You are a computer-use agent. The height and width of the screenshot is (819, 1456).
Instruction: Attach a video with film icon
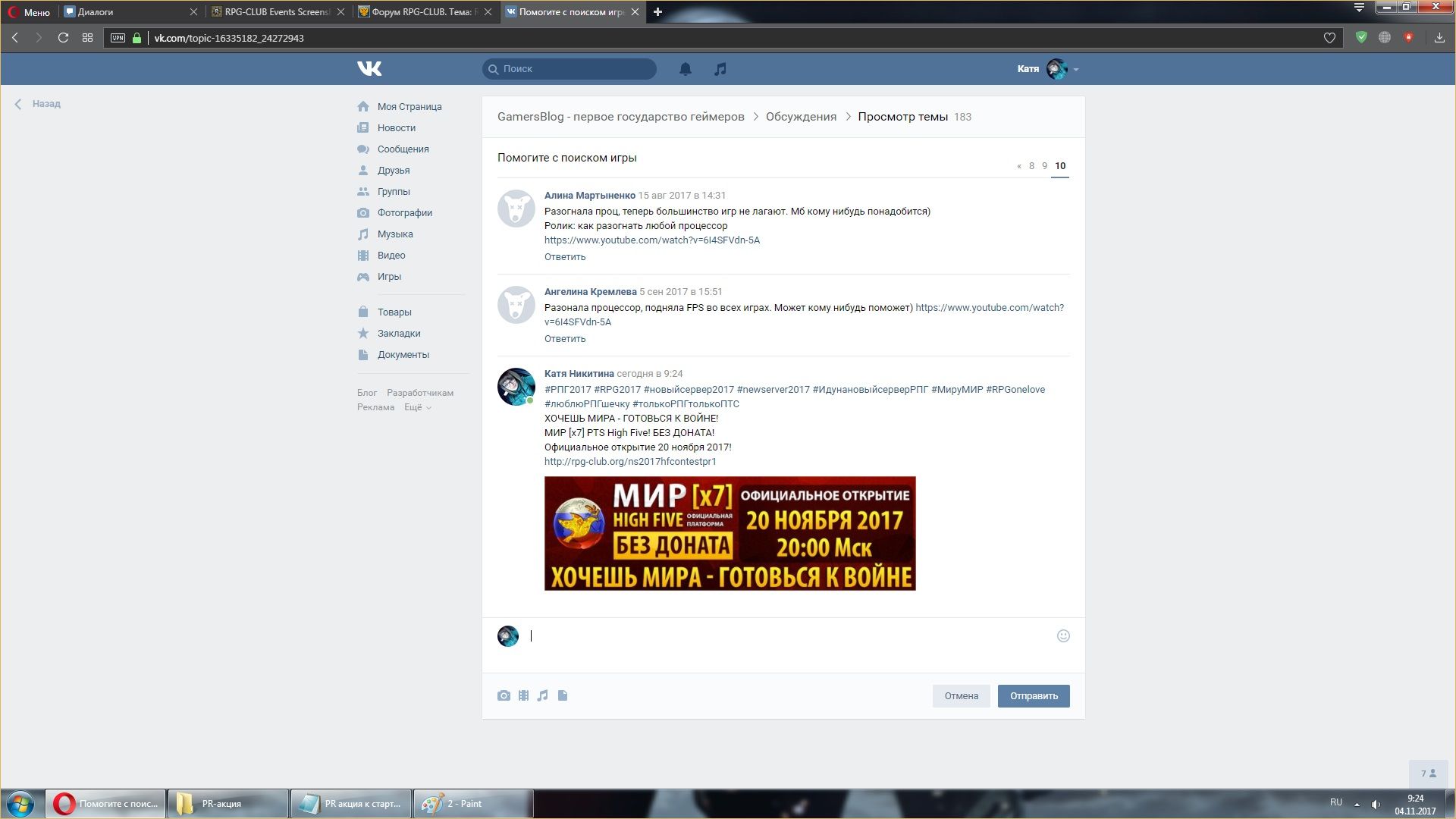click(523, 695)
